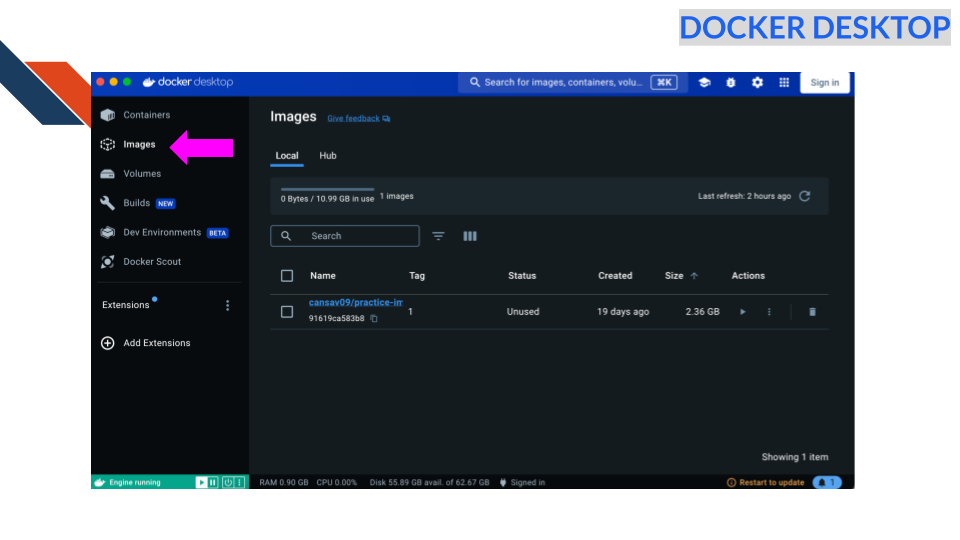Click the Tag column header
Image resolution: width=960 pixels, height=540 pixels.
pos(417,276)
